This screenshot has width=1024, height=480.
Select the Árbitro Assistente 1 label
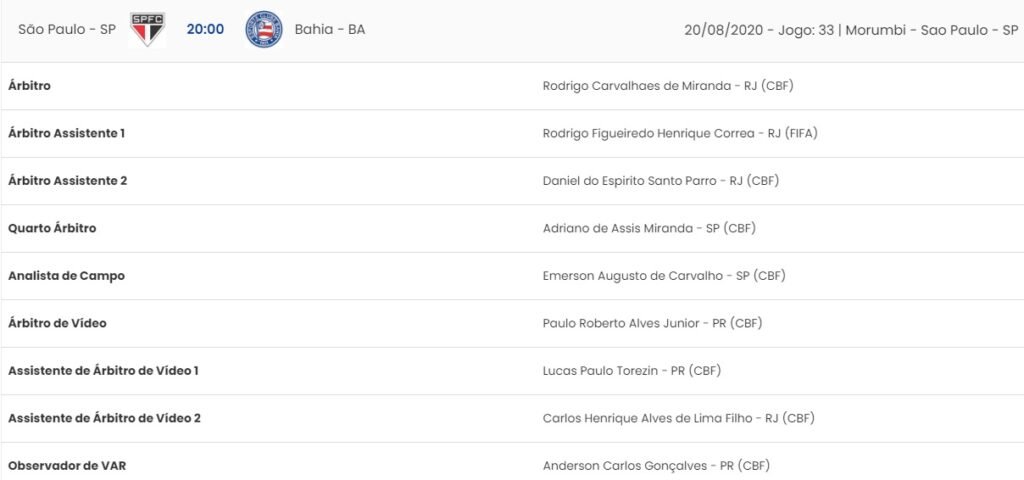point(67,133)
